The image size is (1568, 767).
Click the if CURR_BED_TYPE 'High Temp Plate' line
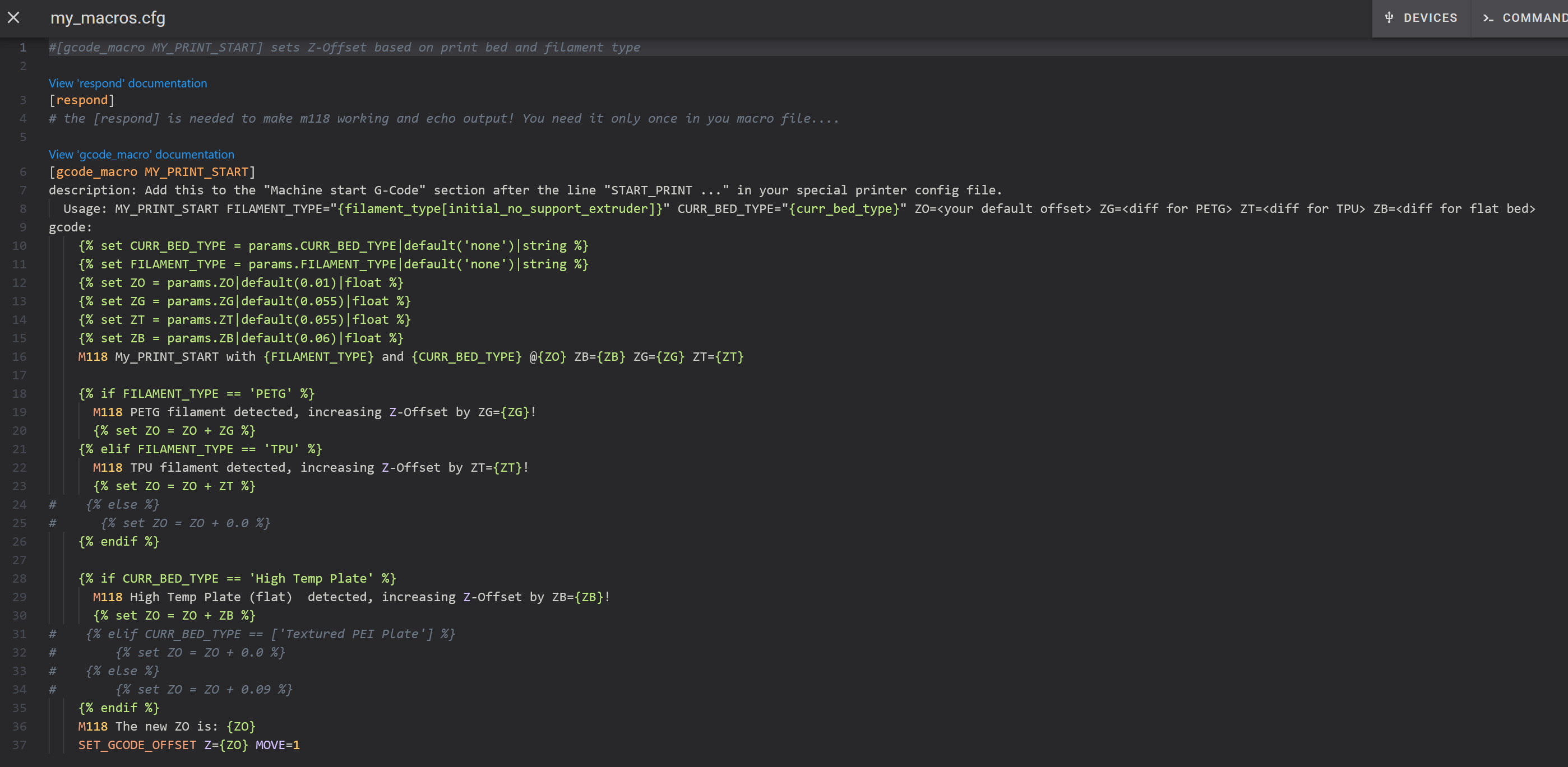coord(237,579)
